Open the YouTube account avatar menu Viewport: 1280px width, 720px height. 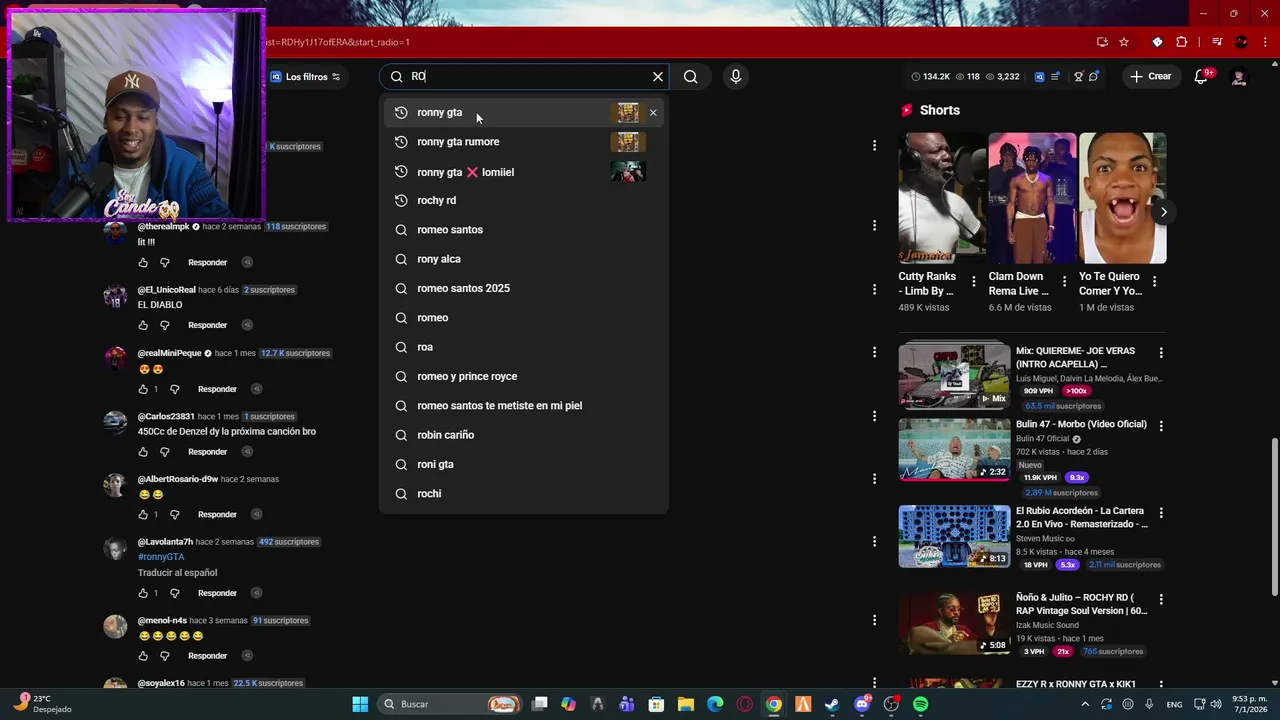[1239, 77]
